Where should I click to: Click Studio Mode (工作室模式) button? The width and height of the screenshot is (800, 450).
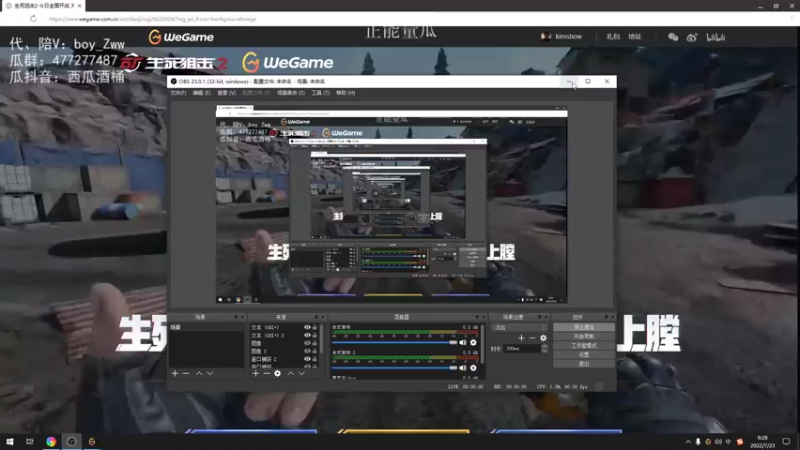584,345
